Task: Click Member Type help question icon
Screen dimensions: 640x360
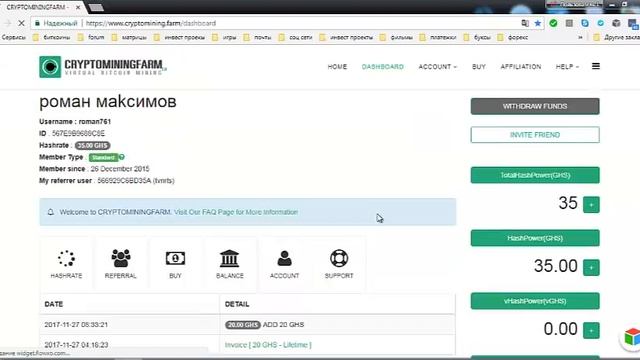Action: coord(122,157)
